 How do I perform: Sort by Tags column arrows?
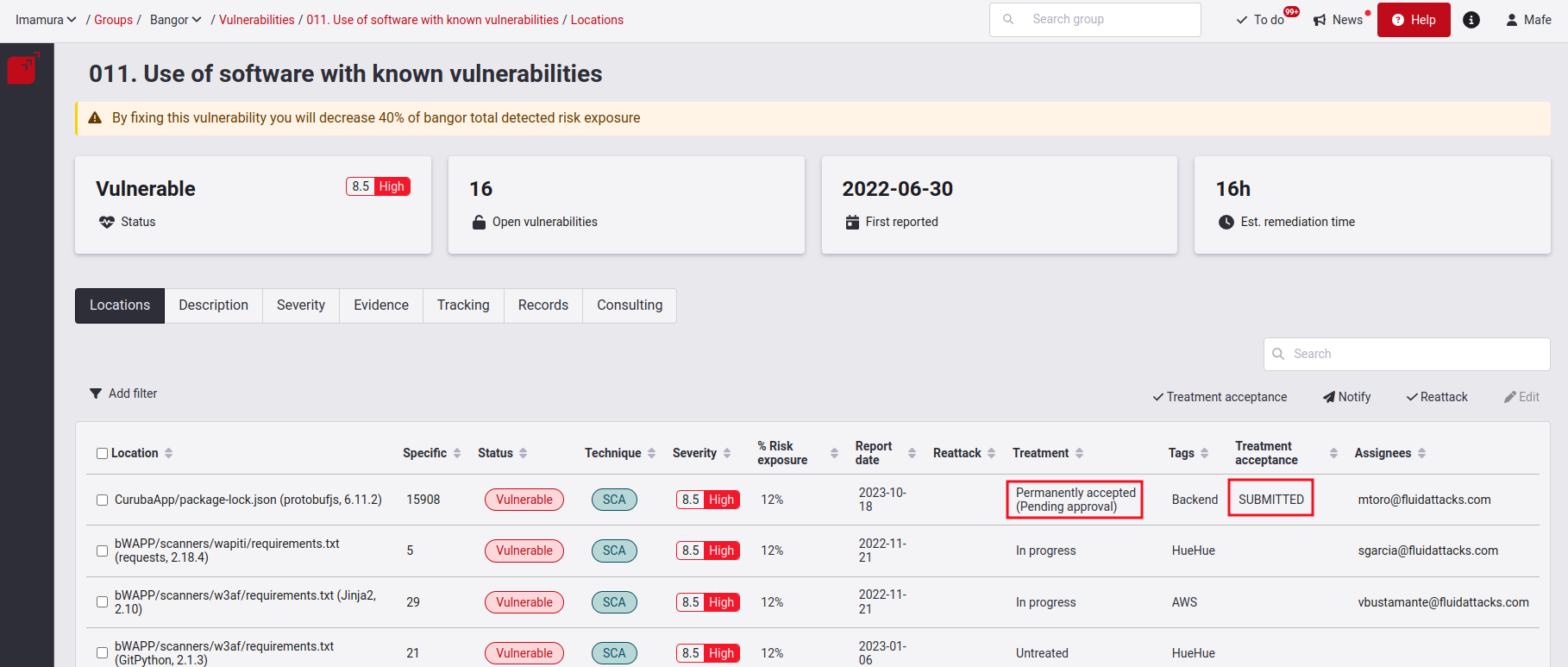click(1205, 453)
